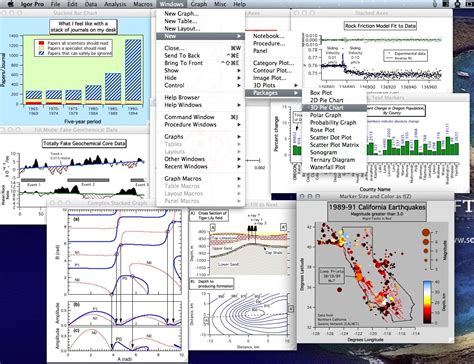Choose Procedure... in New submenu
The width and height of the screenshot is (474, 364).
click(273, 43)
